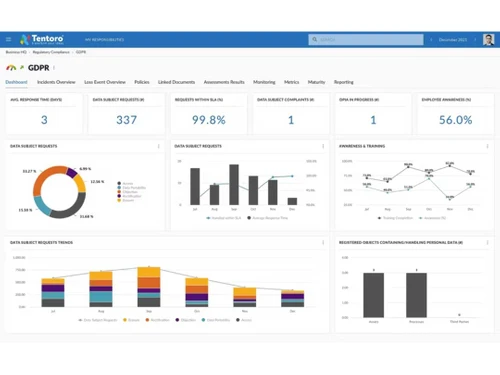The image size is (500, 375).
Task: Toggle Data Subject Requests line in Trends legend
Action: [x=98, y=320]
